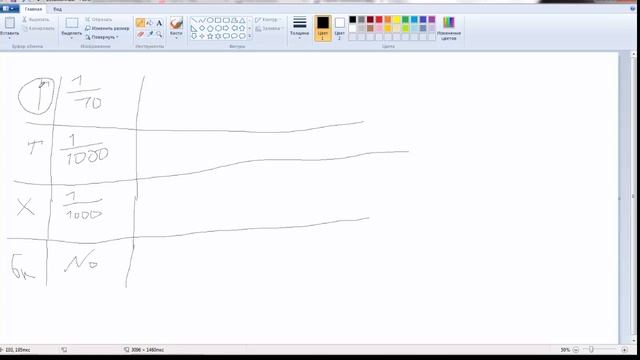Pick the orange palette swatch
Viewport: 640px width, 360px height.
(388, 19)
